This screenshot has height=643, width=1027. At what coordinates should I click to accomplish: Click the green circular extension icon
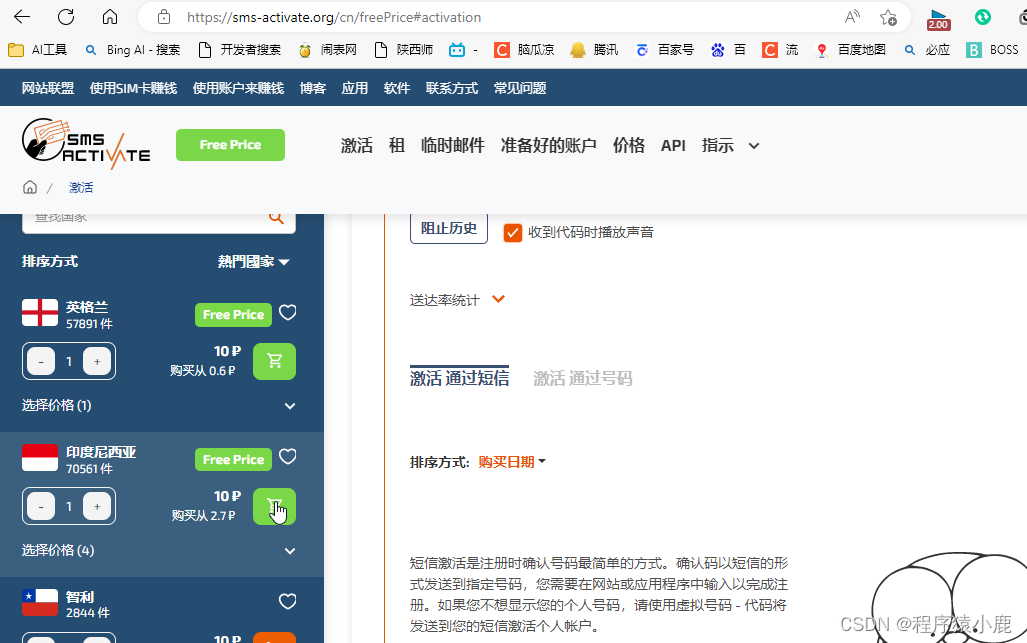click(x=982, y=17)
